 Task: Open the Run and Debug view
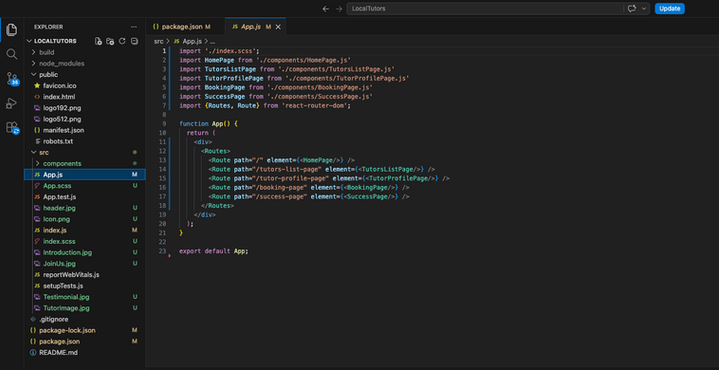pos(12,103)
